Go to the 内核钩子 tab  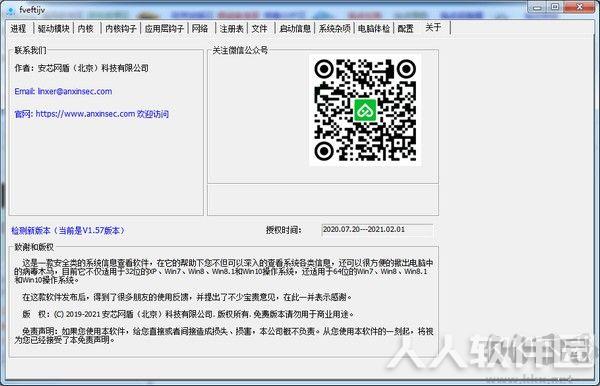point(121,29)
